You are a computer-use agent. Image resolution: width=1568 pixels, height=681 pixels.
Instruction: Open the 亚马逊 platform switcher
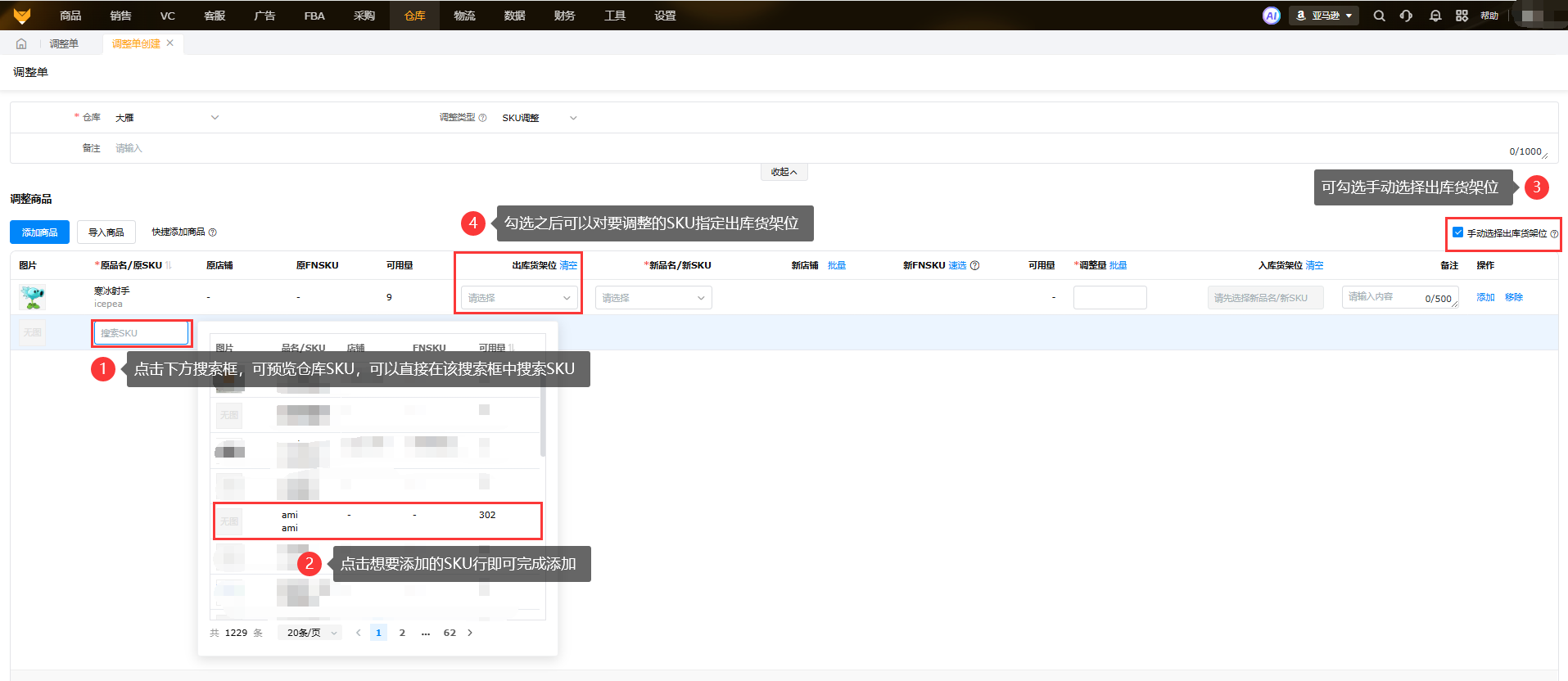(x=1324, y=16)
